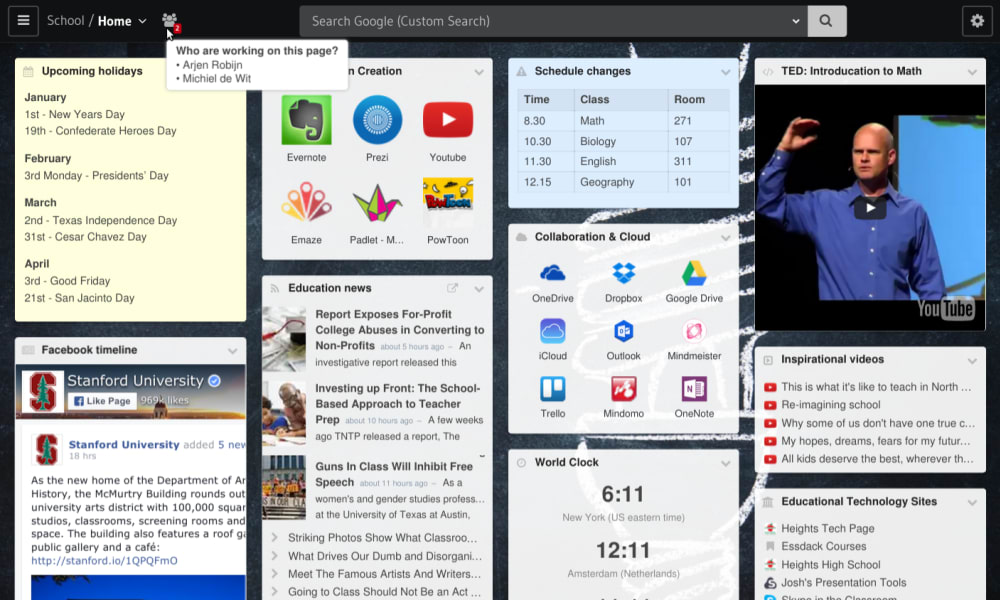Screen dimensions: 1000x600
Task: Open Heights High School link
Action: 830,564
